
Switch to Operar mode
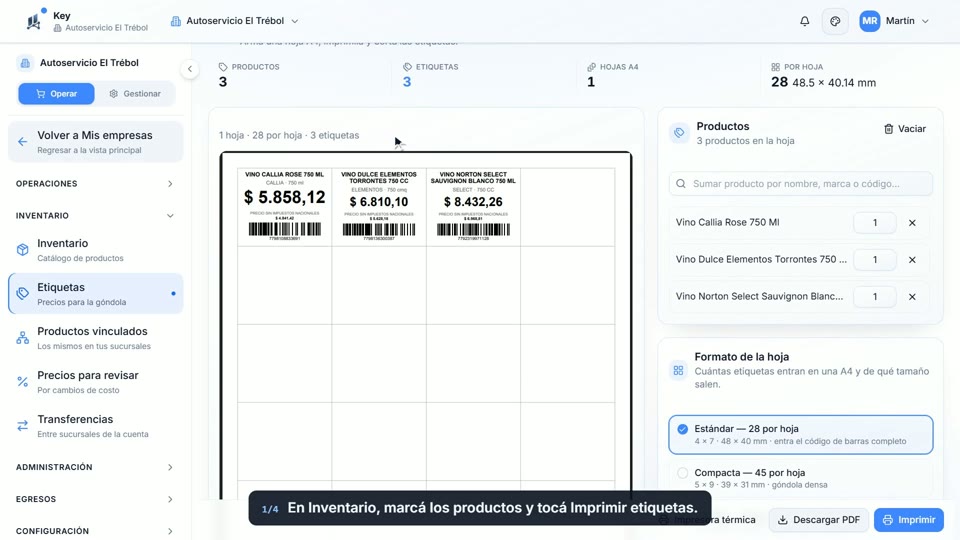(x=56, y=94)
